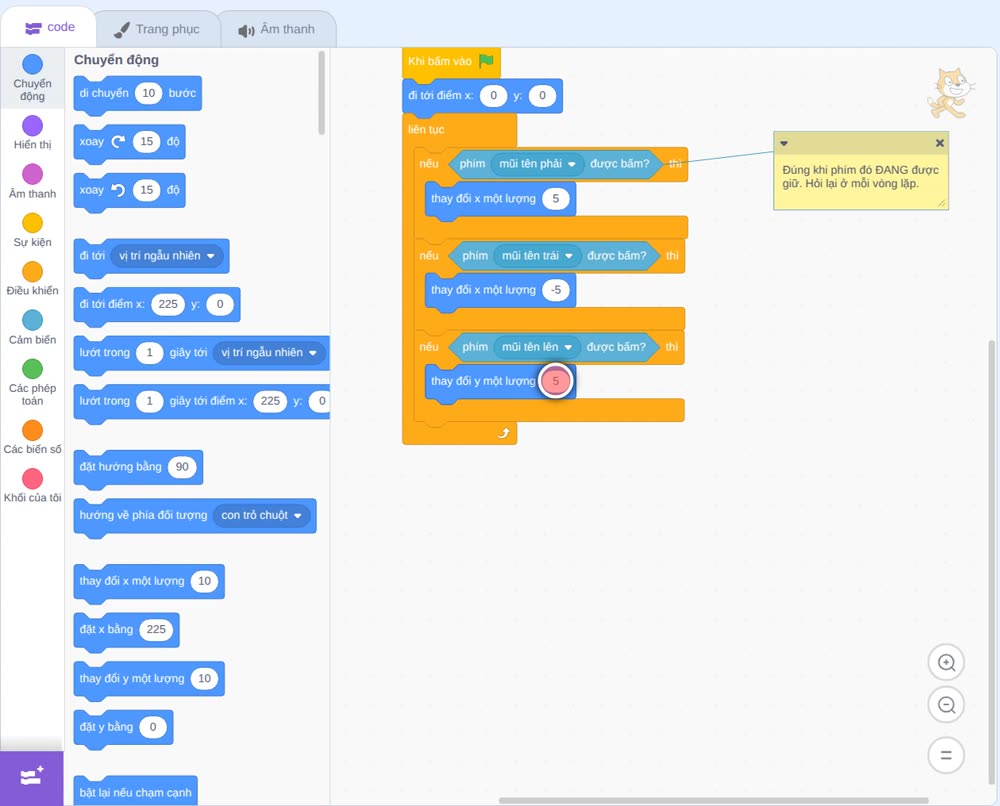Expand the đi tới vị trí ngẫu nhiên dropdown
Screen dimensions: 1000x806
tap(166, 256)
